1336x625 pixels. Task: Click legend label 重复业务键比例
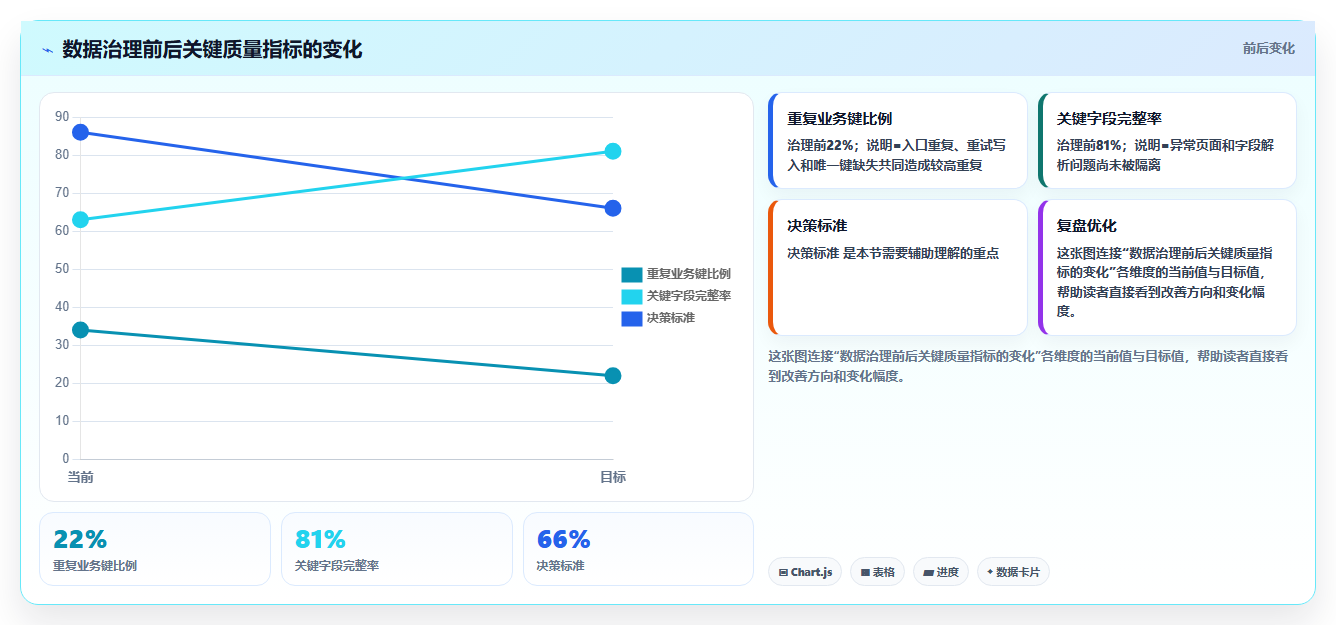point(688,274)
